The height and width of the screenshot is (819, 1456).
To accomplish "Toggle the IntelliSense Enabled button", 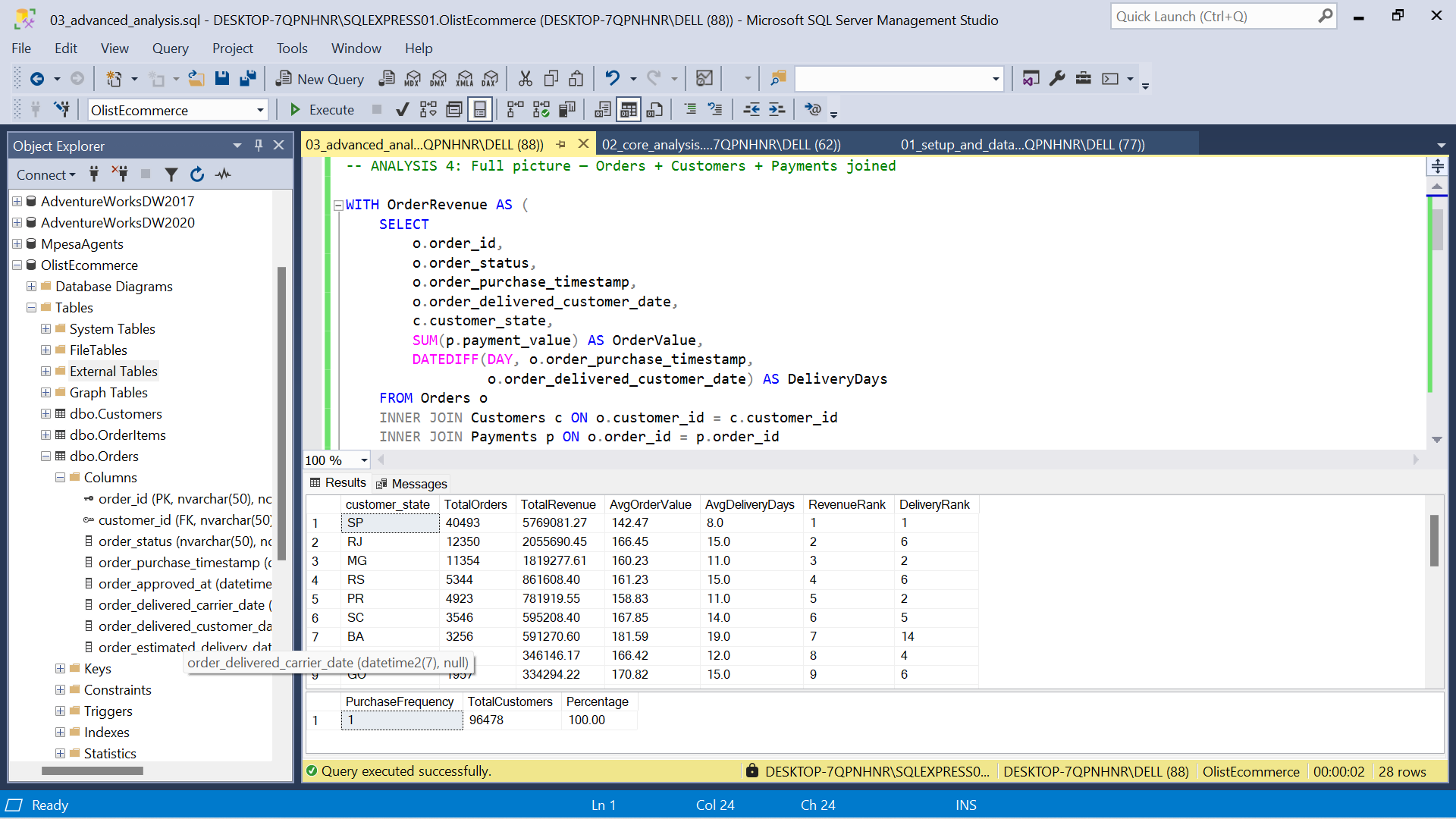I will 480,110.
